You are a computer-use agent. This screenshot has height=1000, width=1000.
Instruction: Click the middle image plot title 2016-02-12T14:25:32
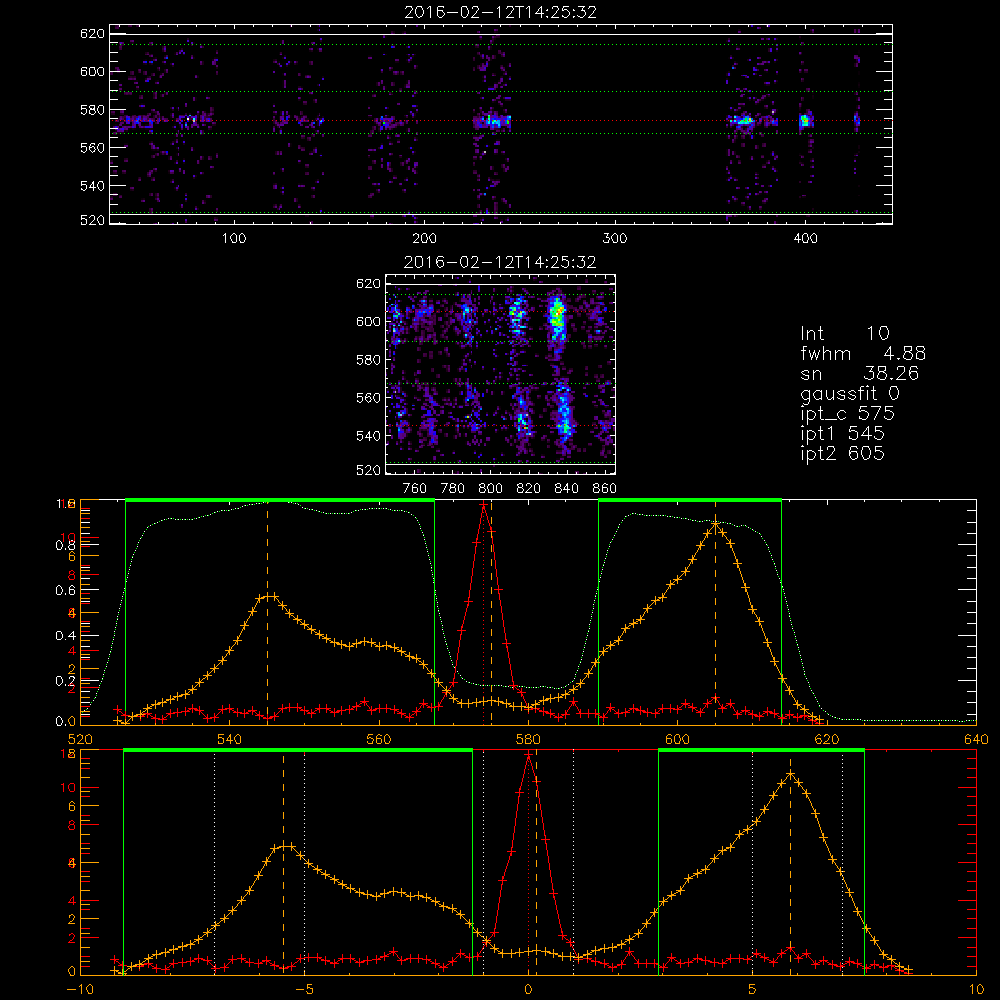(x=500, y=262)
